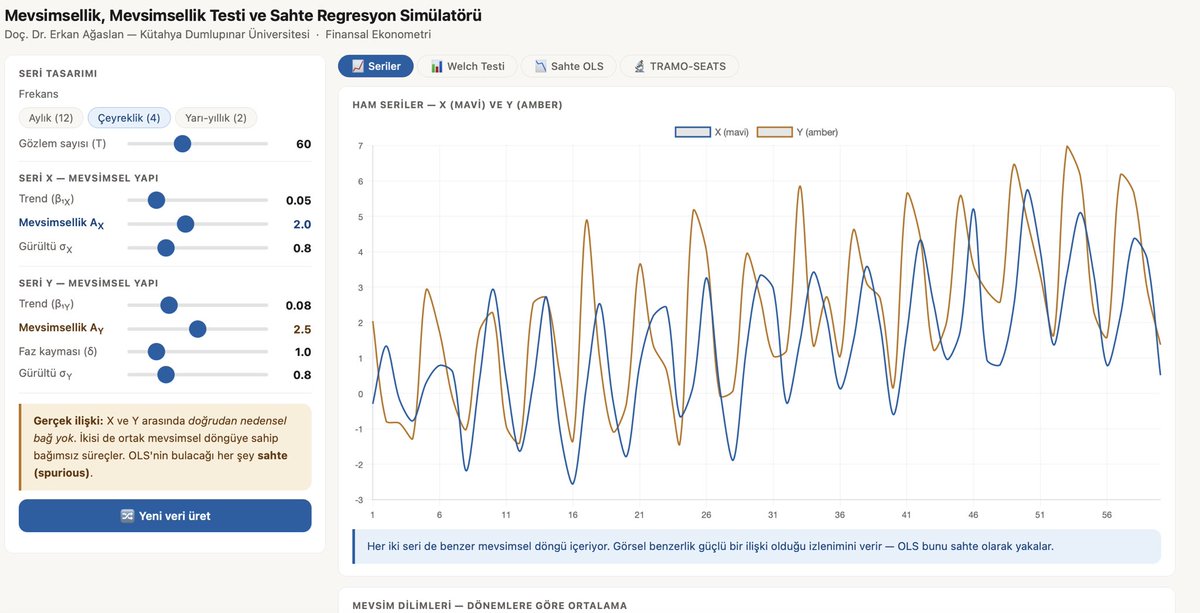The height and width of the screenshot is (613, 1200).
Task: Click the Gözlem sayısı (T) slider handle
Action: [x=182, y=144]
